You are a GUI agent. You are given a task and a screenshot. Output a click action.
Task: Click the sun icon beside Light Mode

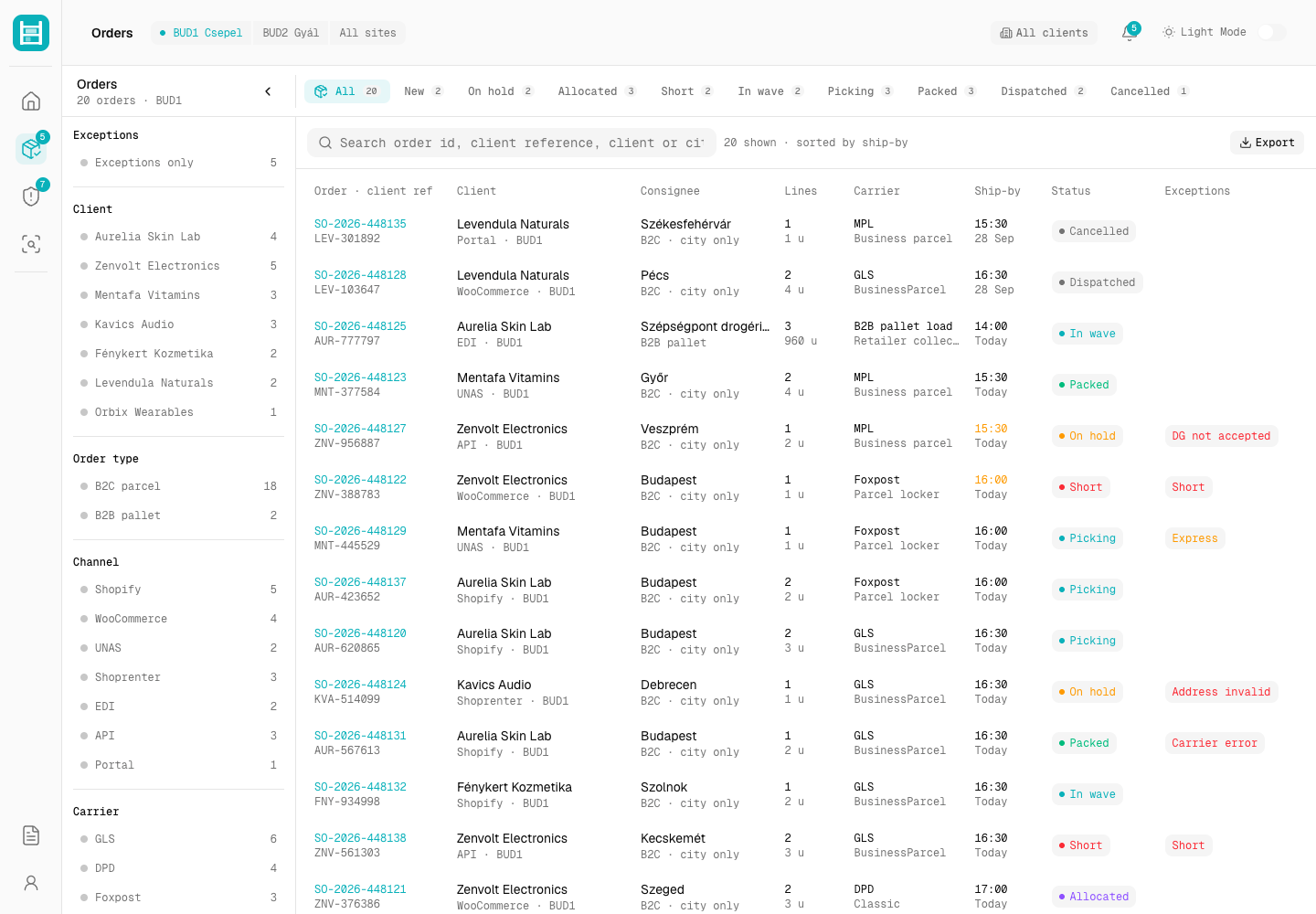1168,32
